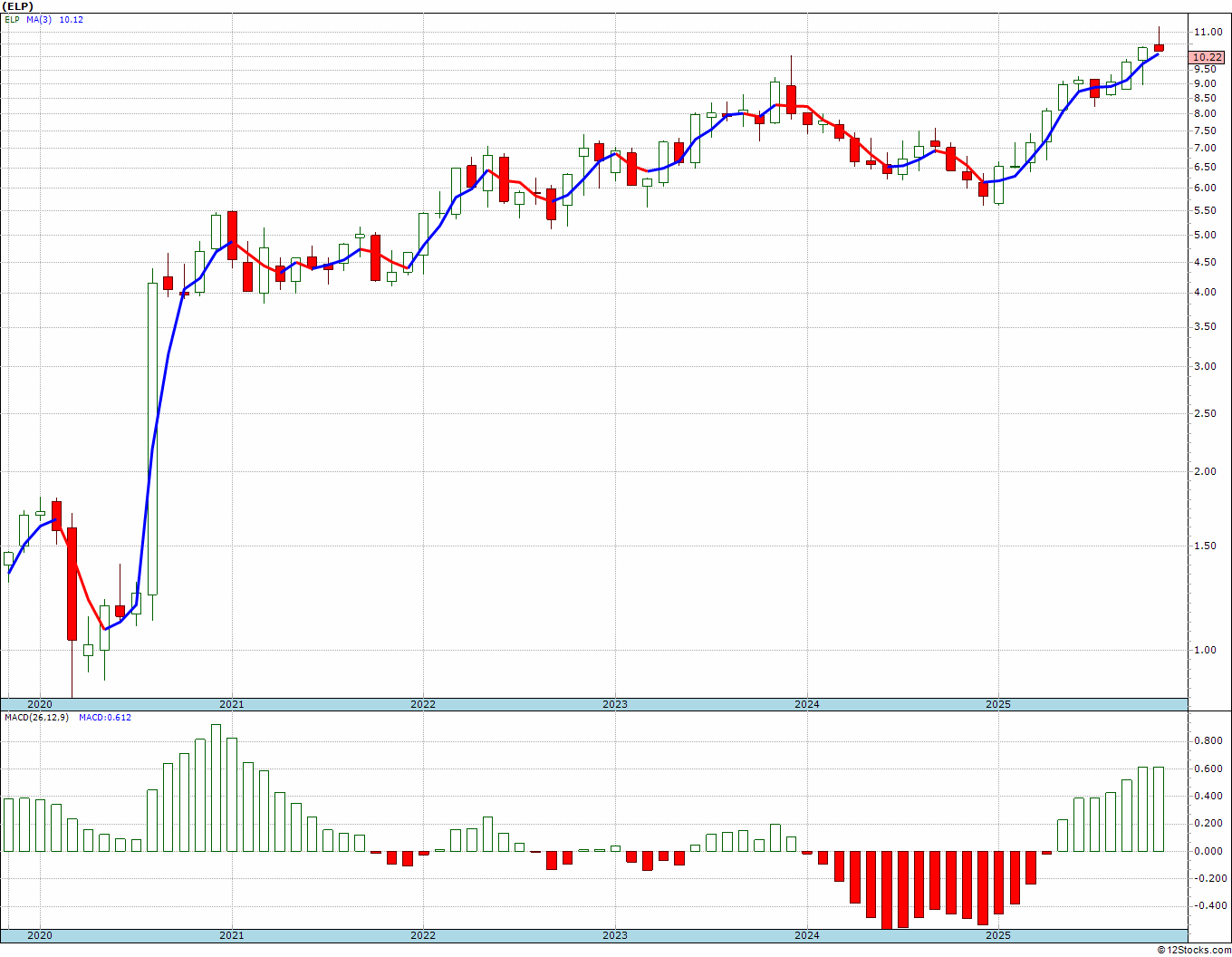Click the 1.00 price axis label

coord(1205,650)
